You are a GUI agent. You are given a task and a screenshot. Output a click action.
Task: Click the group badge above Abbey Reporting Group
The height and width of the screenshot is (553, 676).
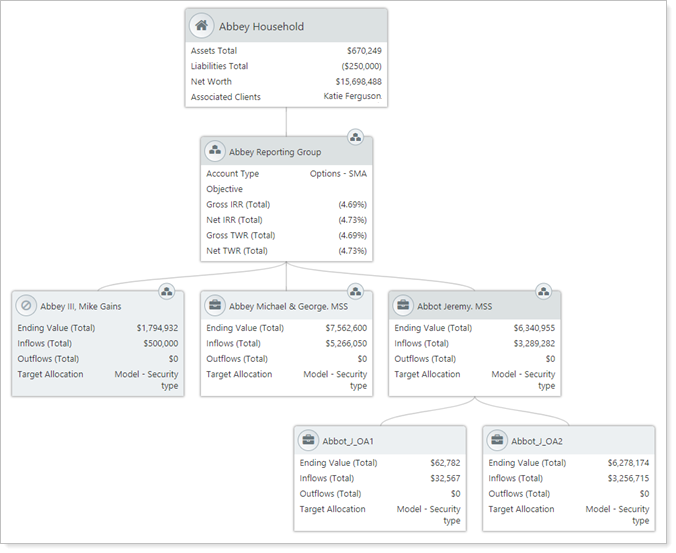pos(355,137)
